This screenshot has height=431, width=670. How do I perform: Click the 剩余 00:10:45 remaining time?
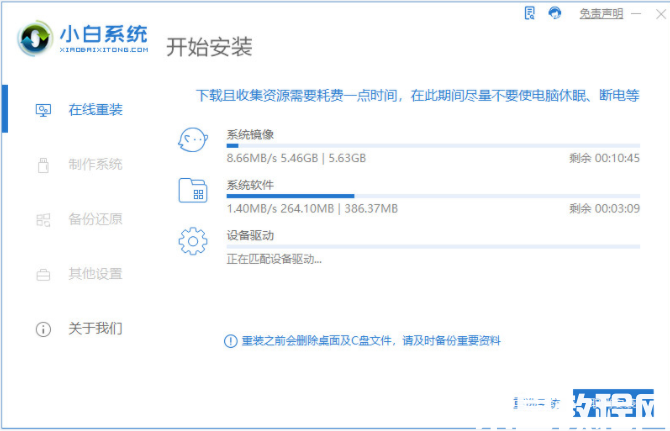pos(604,158)
